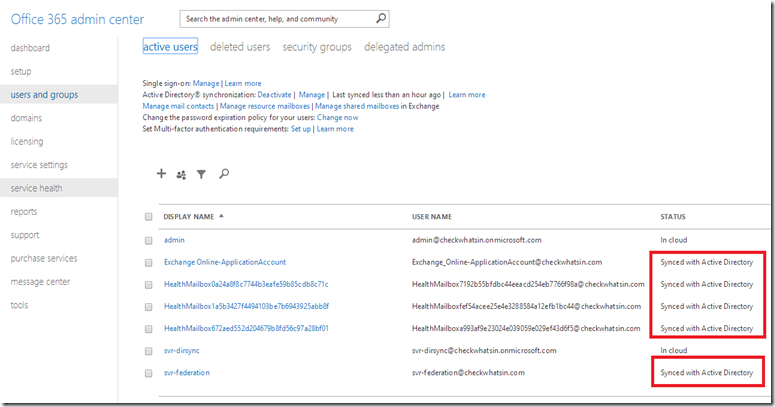775x407 pixels.
Task: Sort by DISPLAY NAME column header
Action: tap(189, 217)
